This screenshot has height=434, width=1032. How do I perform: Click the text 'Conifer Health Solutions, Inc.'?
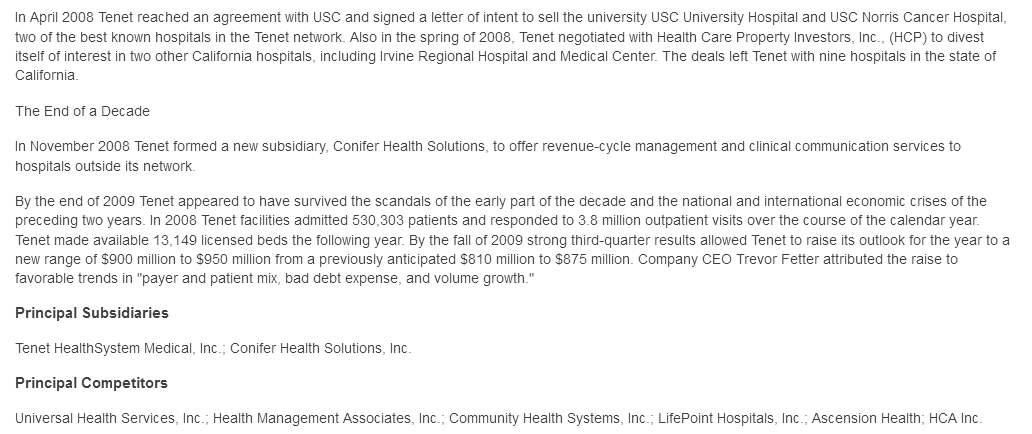point(321,348)
